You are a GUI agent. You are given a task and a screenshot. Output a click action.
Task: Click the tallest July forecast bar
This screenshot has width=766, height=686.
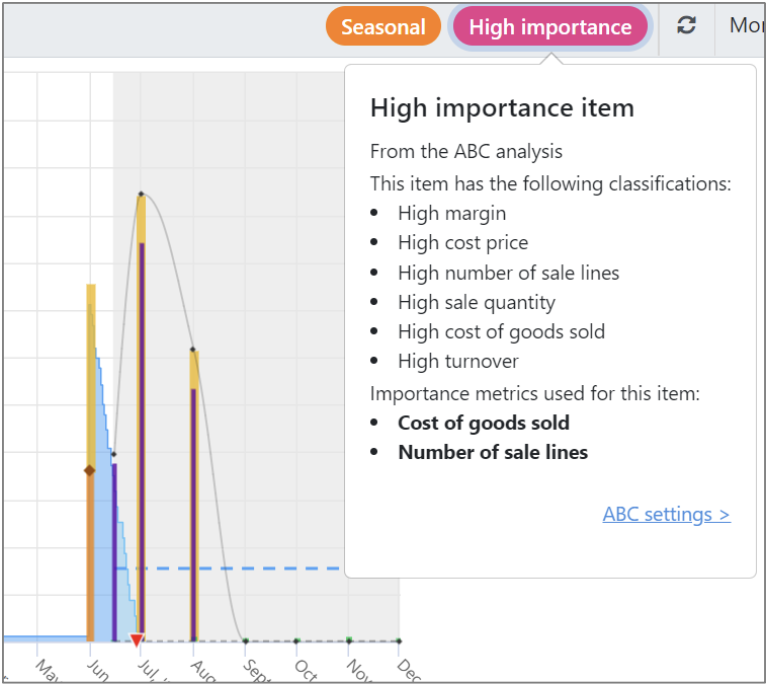pyautogui.click(x=142, y=420)
